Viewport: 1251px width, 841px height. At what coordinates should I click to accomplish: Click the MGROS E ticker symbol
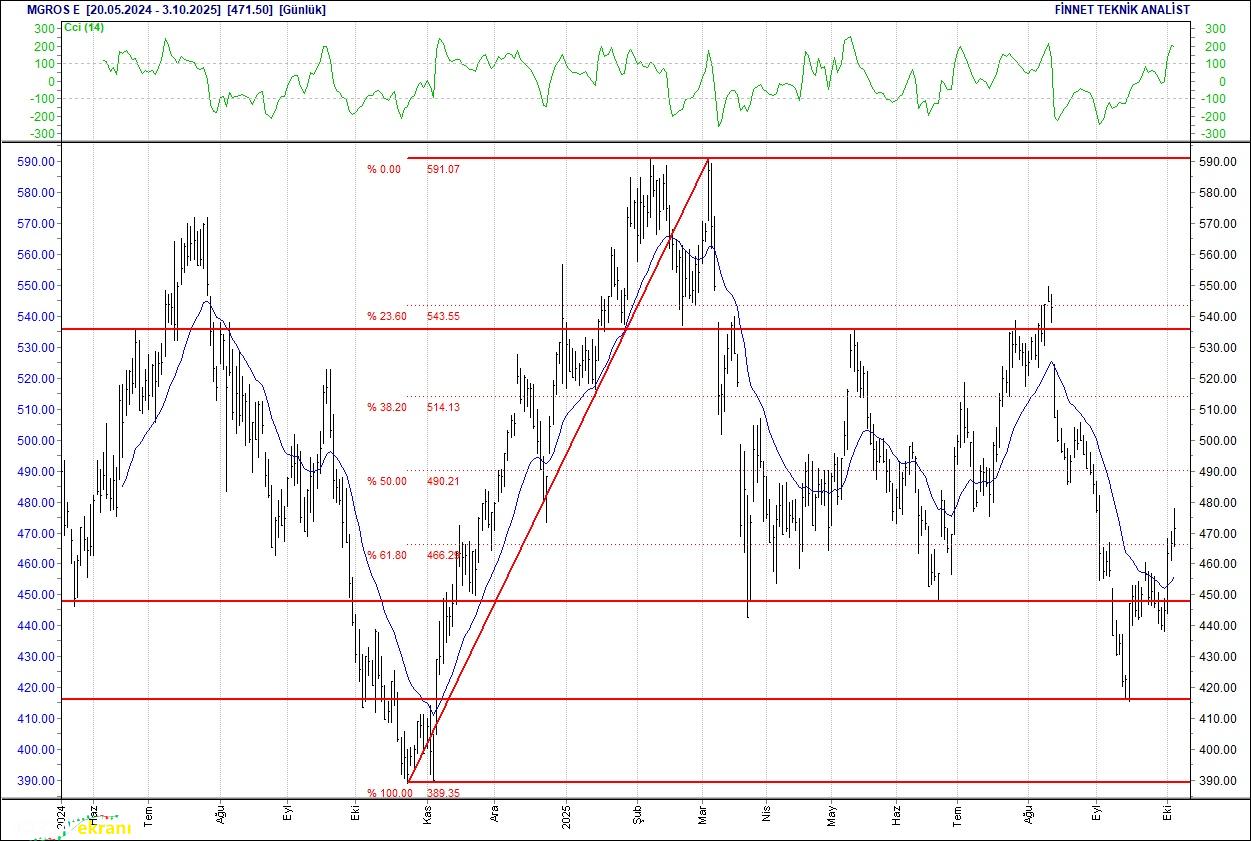tap(54, 10)
